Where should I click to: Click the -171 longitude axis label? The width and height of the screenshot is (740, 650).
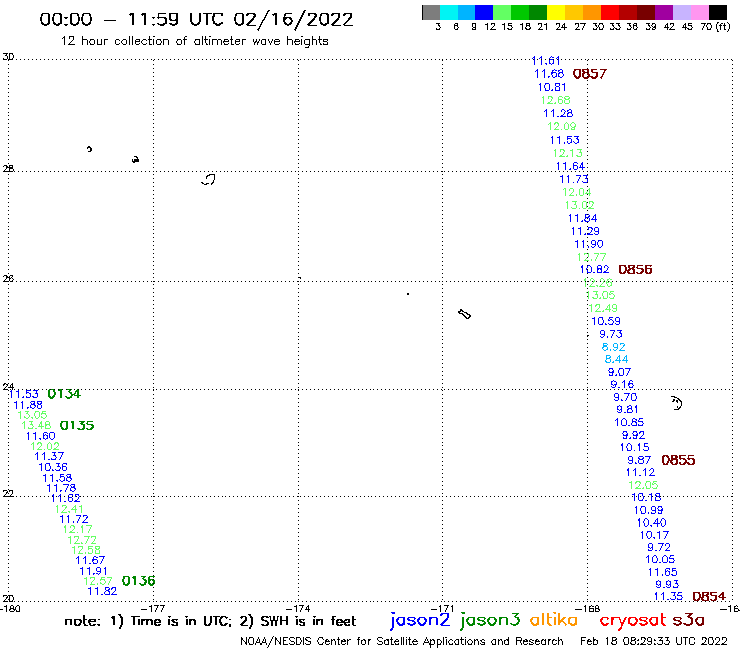pyautogui.click(x=443, y=609)
